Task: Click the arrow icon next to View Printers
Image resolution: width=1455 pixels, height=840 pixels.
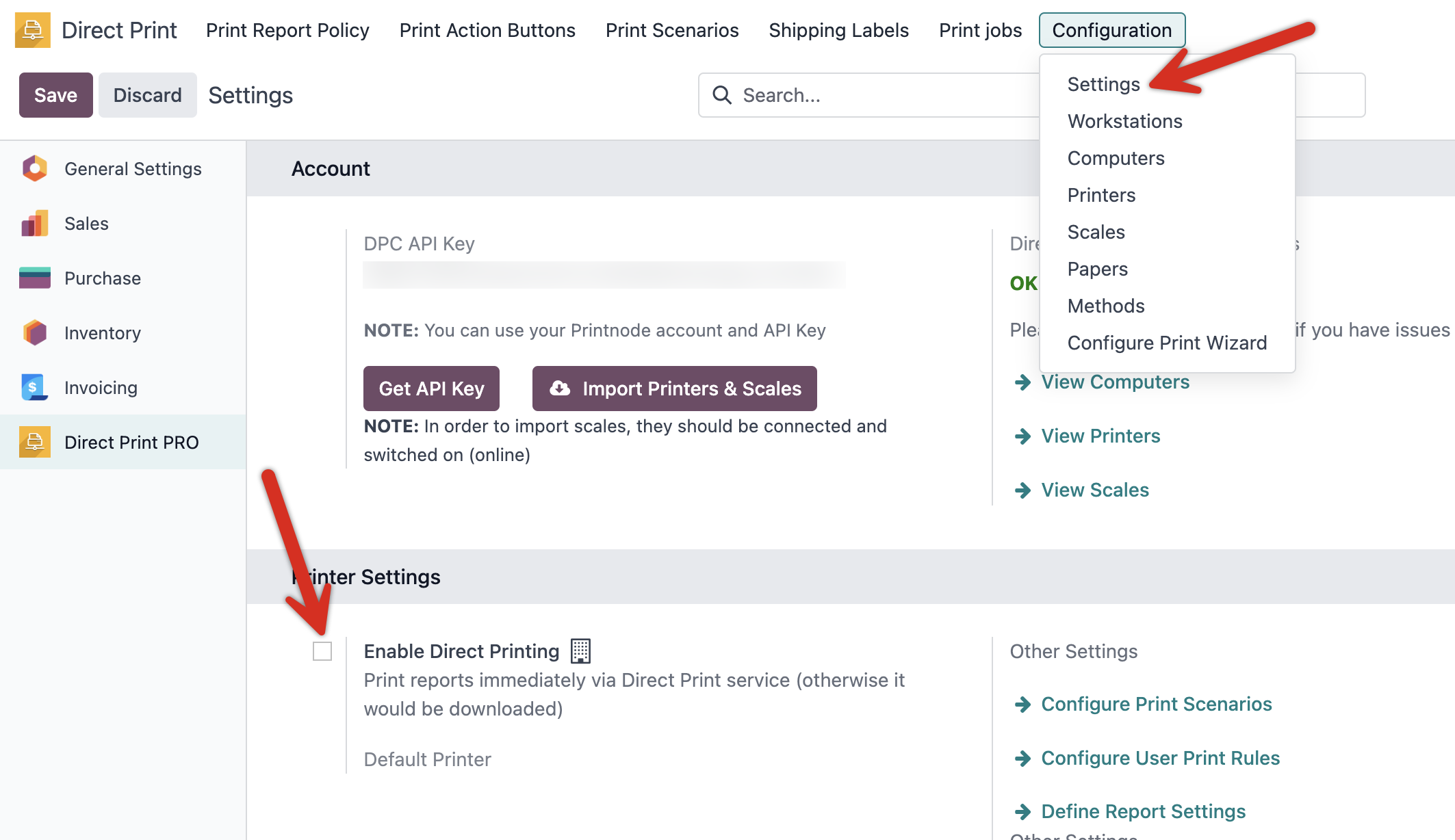Action: pos(1022,436)
